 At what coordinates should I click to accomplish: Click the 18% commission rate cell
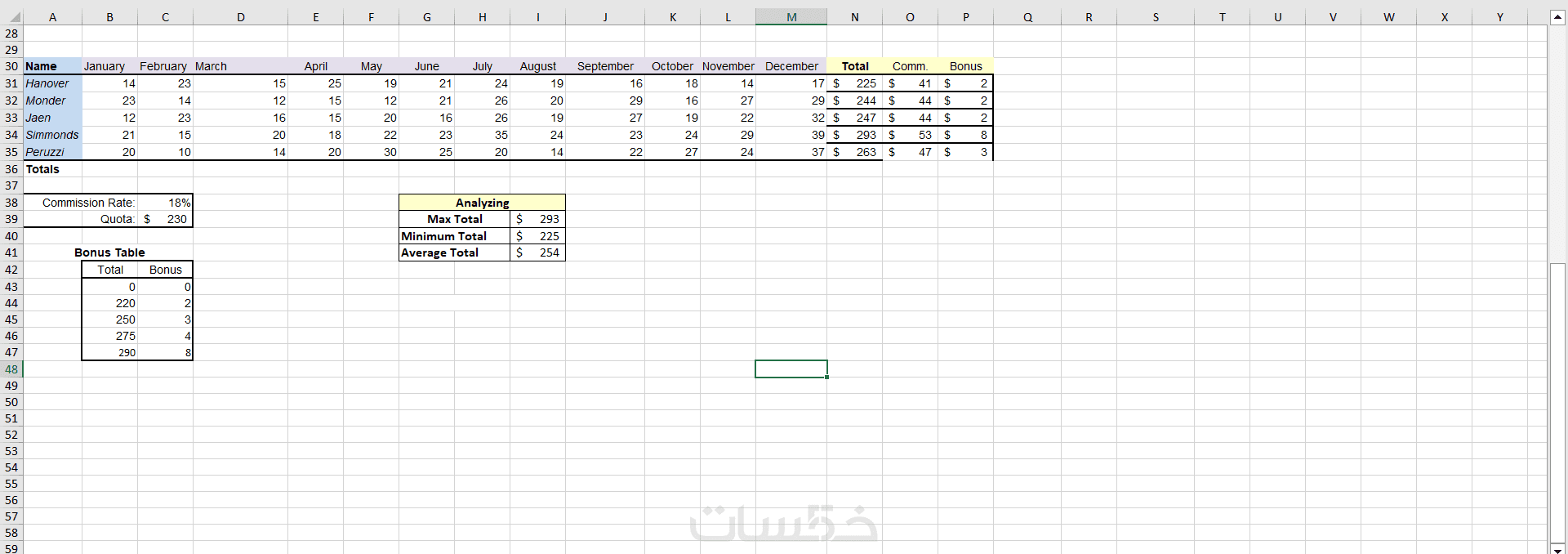pyautogui.click(x=166, y=203)
